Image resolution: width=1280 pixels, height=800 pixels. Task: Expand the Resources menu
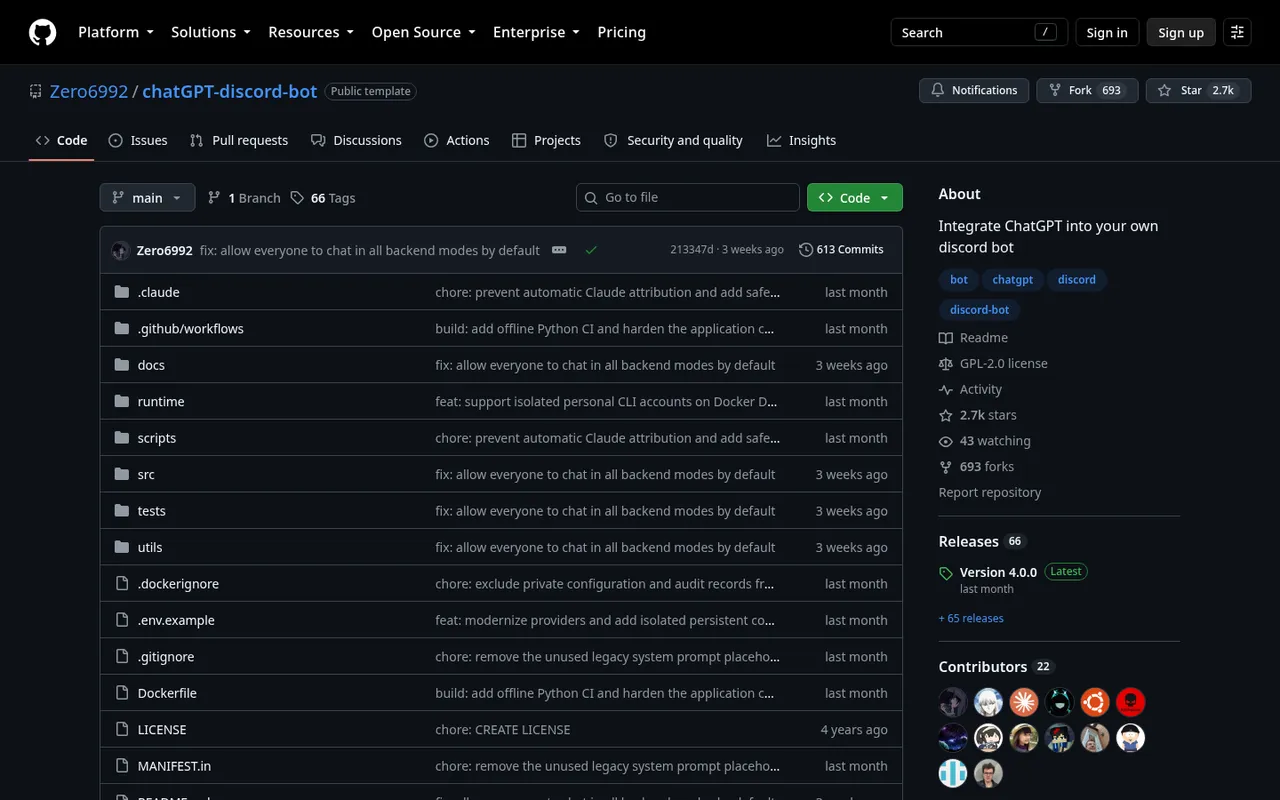click(311, 32)
